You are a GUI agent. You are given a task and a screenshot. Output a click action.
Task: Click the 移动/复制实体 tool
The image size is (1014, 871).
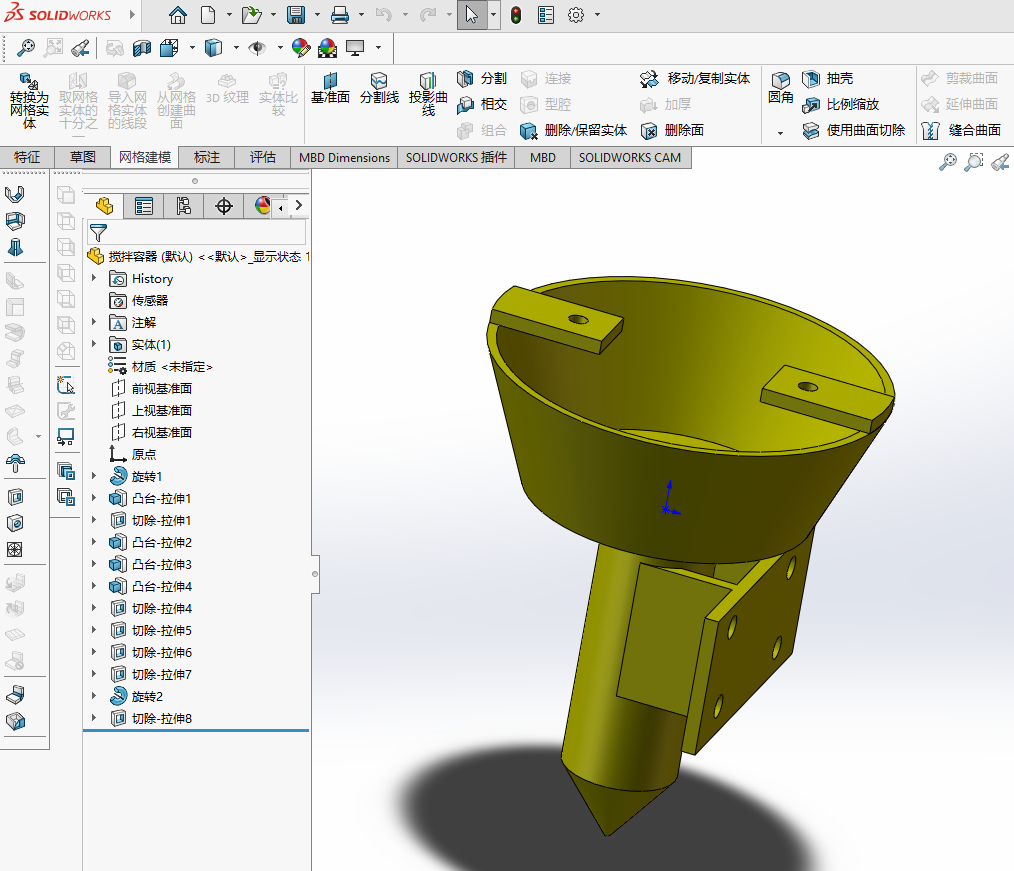coord(695,78)
